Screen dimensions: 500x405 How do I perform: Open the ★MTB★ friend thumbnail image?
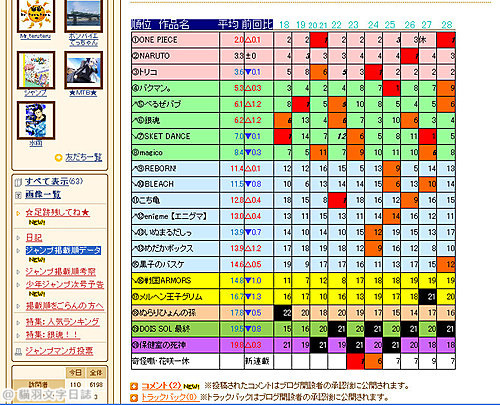[83, 70]
